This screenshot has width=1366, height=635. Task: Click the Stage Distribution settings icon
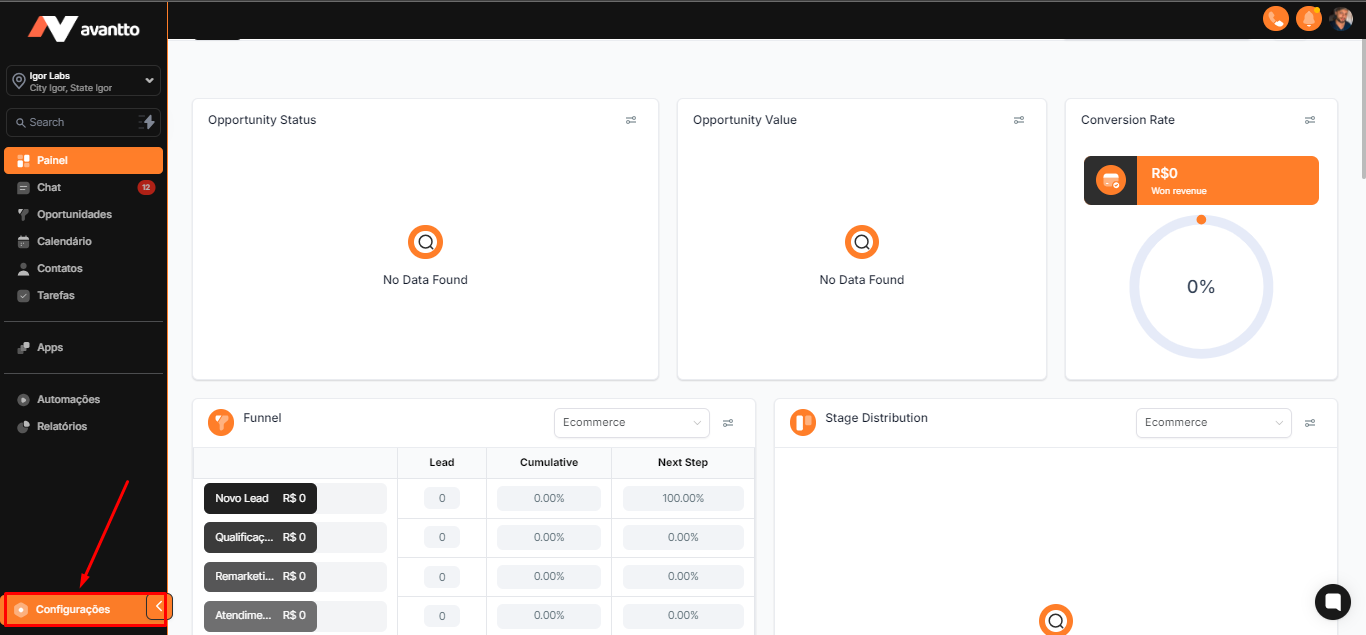[1310, 423]
